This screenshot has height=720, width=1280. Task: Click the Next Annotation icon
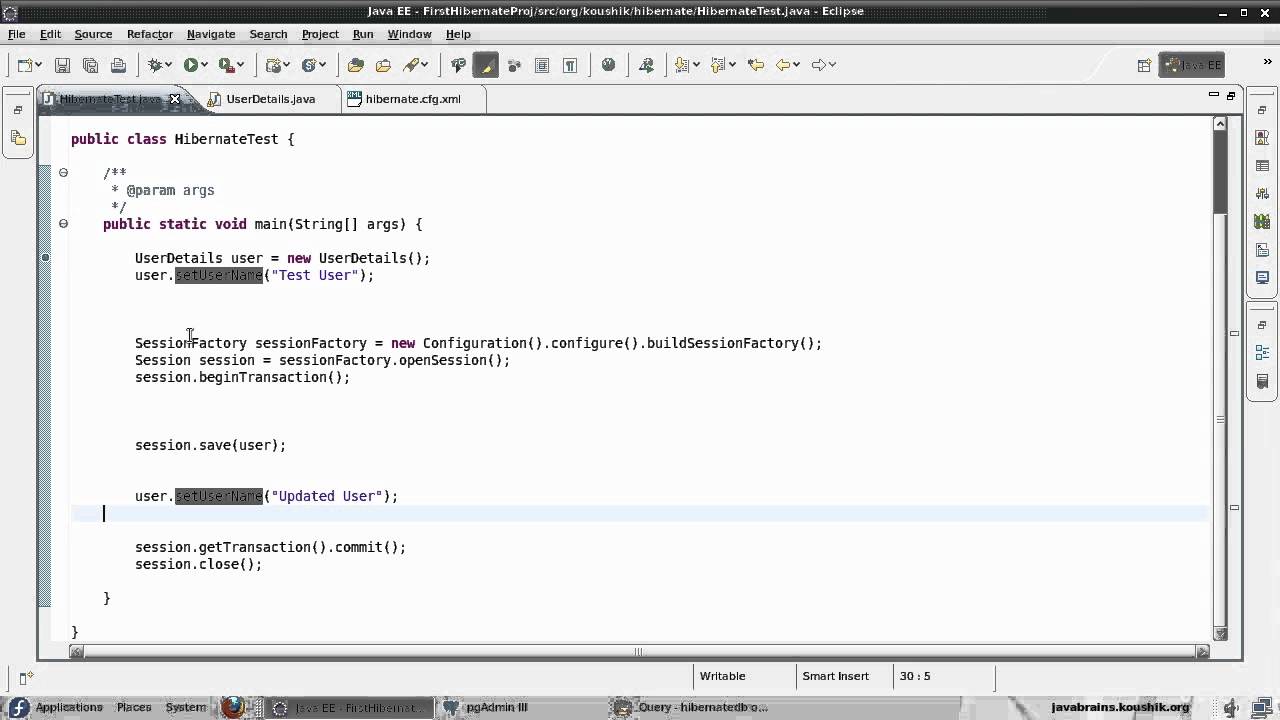(682, 65)
